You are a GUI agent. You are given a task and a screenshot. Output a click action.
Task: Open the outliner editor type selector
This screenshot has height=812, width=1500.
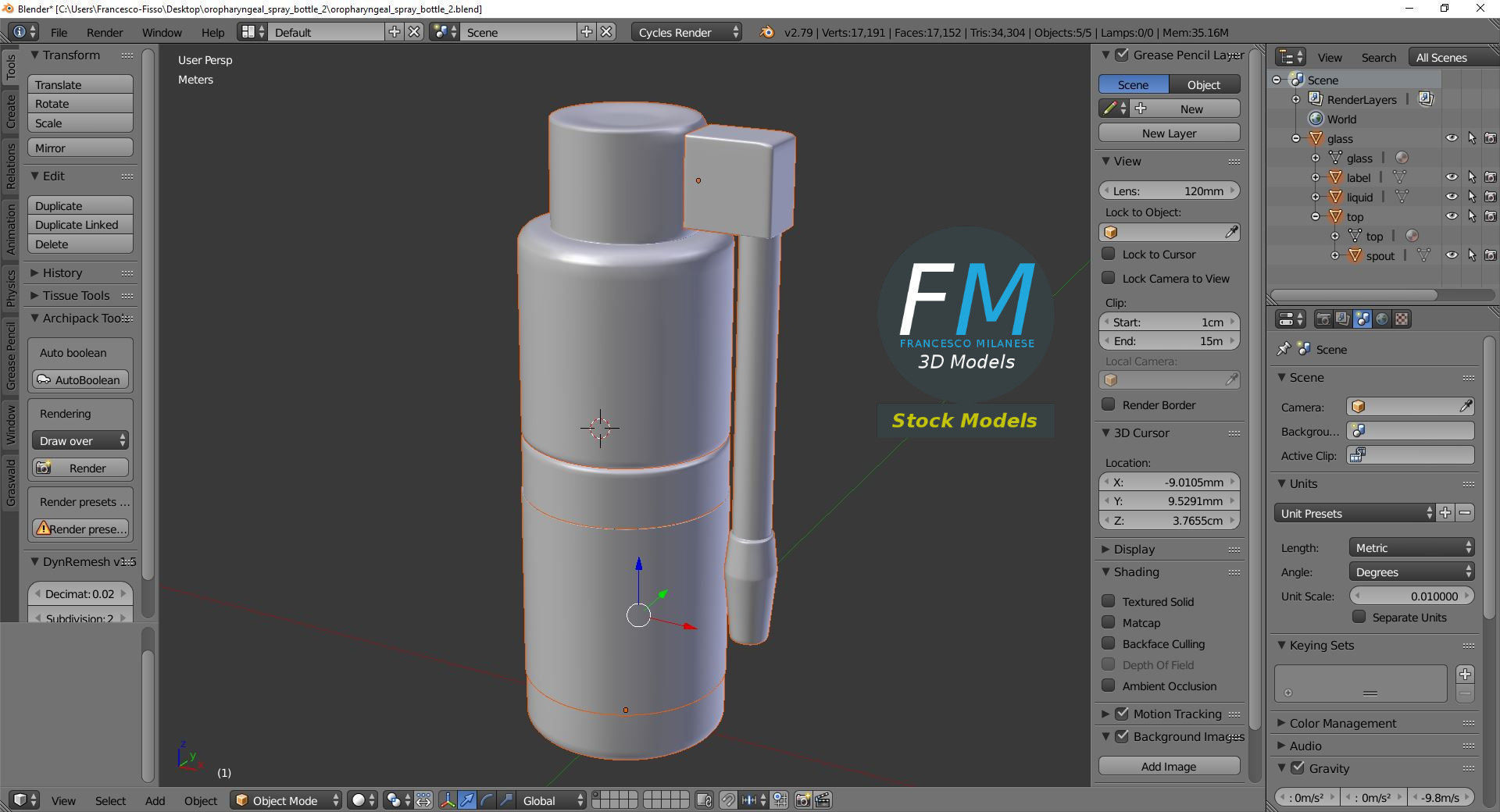(1290, 57)
